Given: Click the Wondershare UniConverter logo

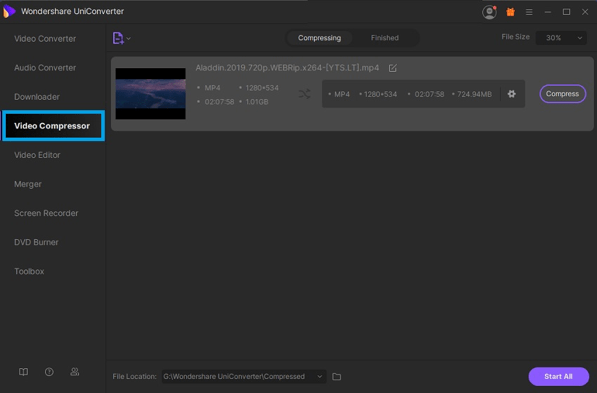Looking at the screenshot, I should tap(9, 11).
